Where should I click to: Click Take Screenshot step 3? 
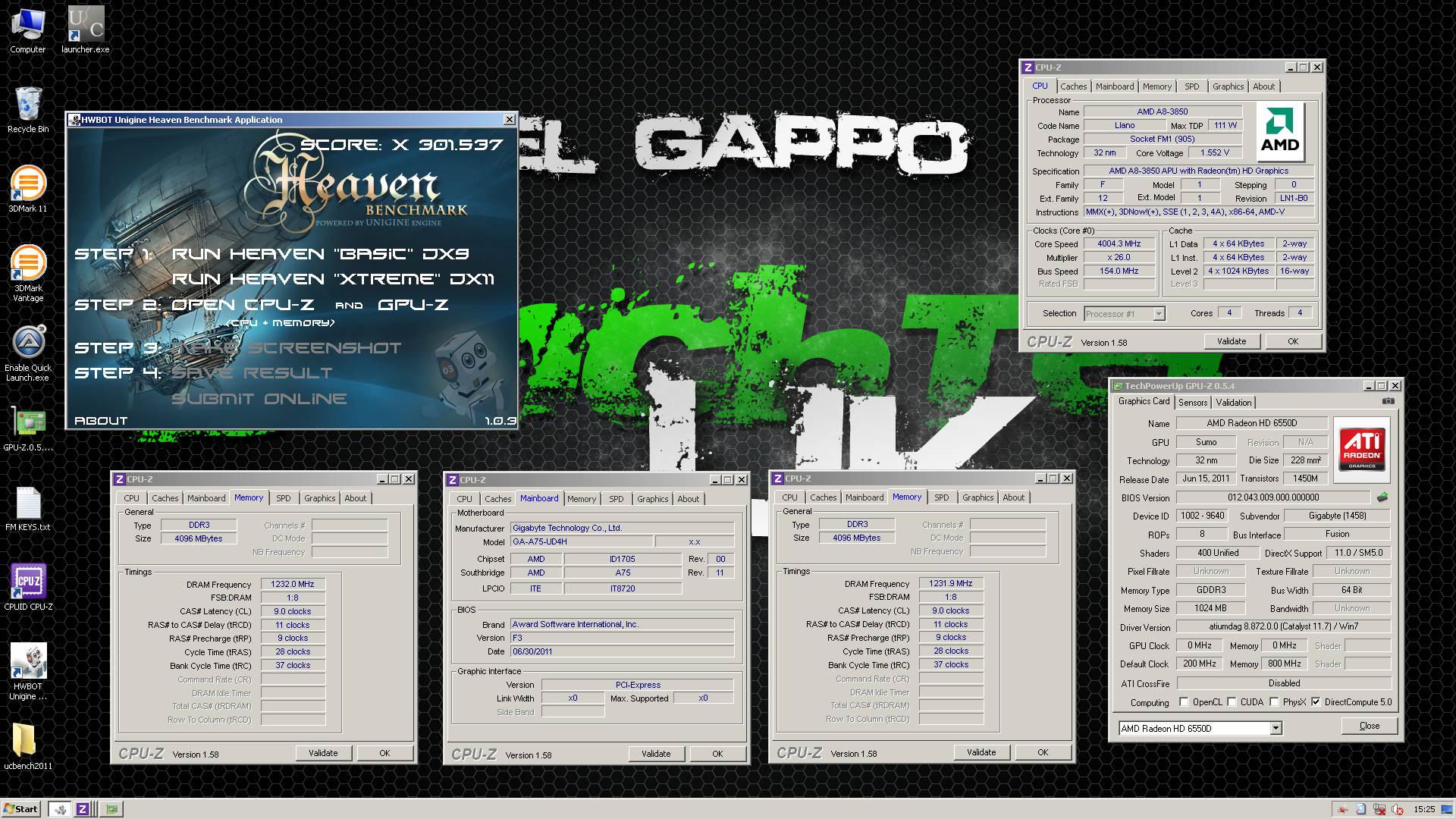pyautogui.click(x=287, y=348)
